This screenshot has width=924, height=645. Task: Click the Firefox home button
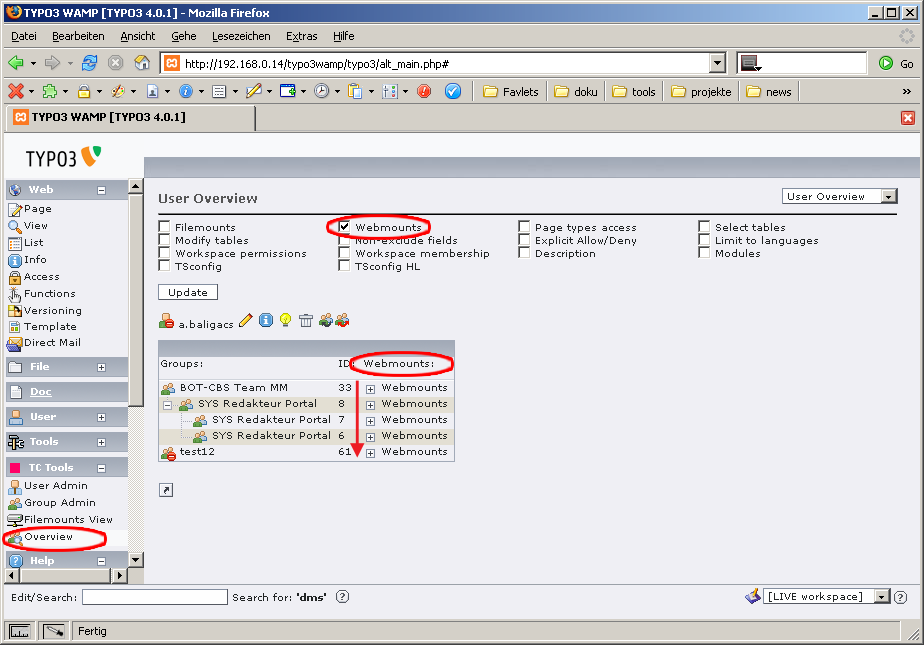tap(142, 63)
